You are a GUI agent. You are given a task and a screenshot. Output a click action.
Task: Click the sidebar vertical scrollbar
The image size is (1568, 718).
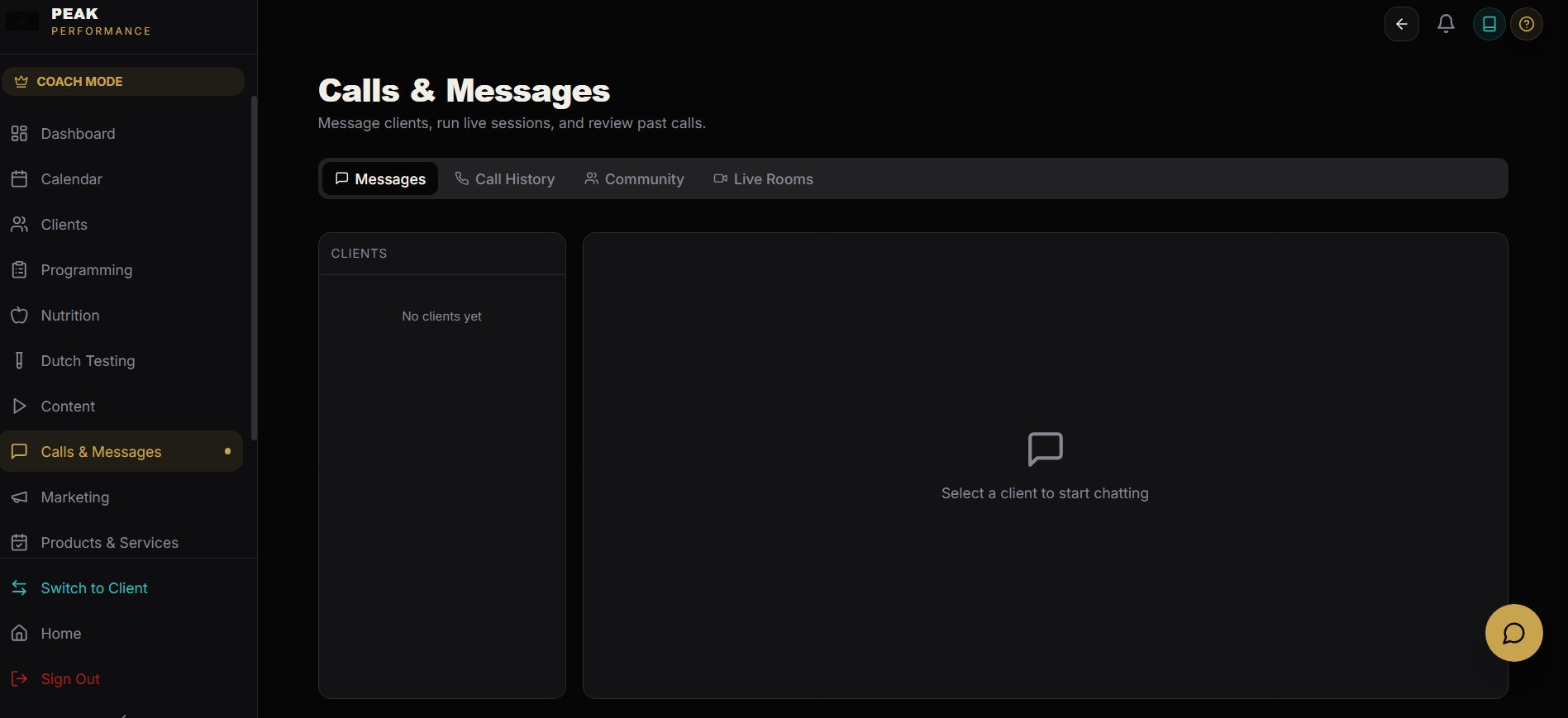[254, 269]
